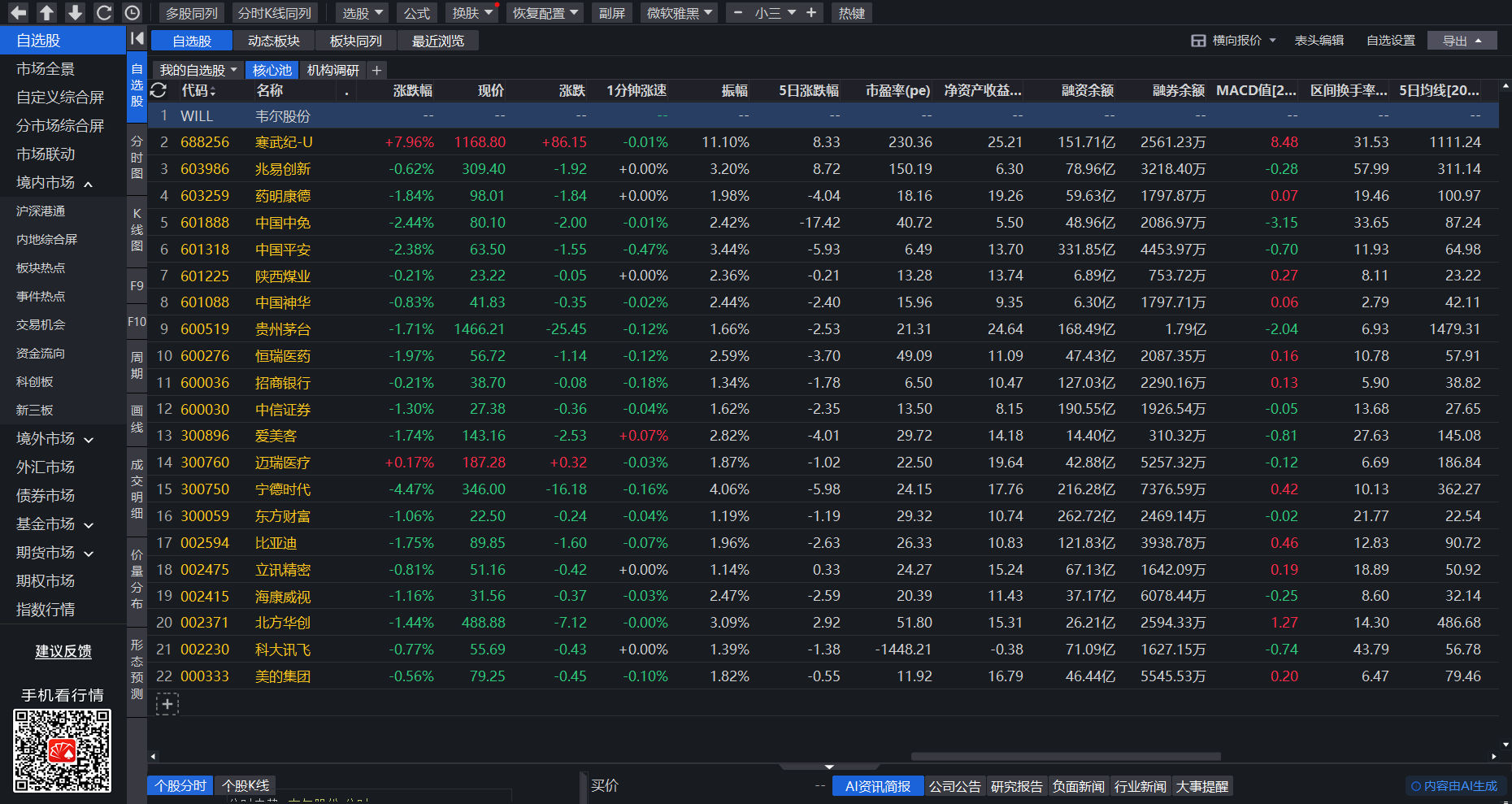Open the history clock icon
Screen dimensions: 1512x804
[x=132, y=13]
